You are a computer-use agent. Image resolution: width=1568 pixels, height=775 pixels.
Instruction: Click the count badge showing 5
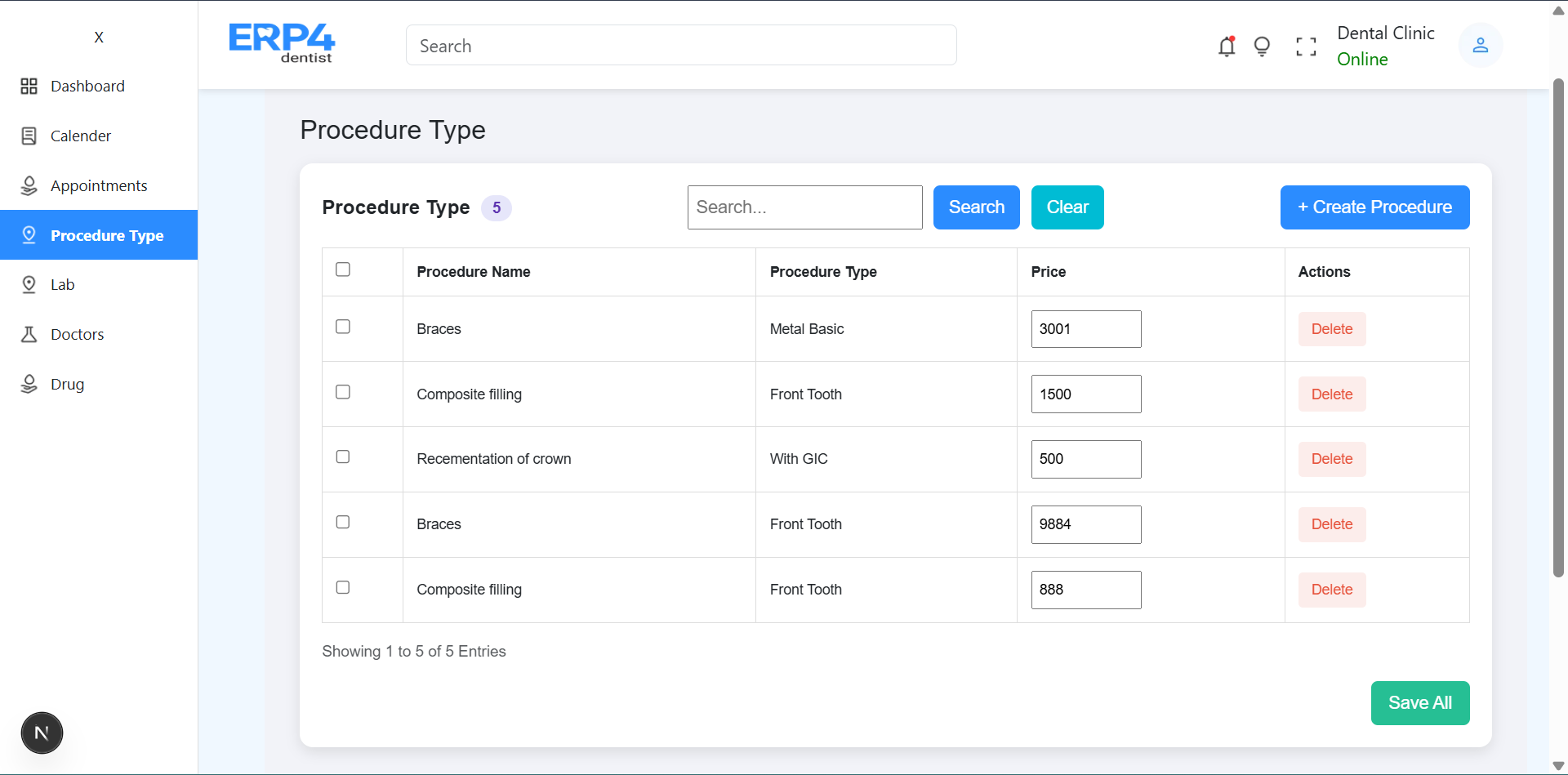click(x=497, y=208)
